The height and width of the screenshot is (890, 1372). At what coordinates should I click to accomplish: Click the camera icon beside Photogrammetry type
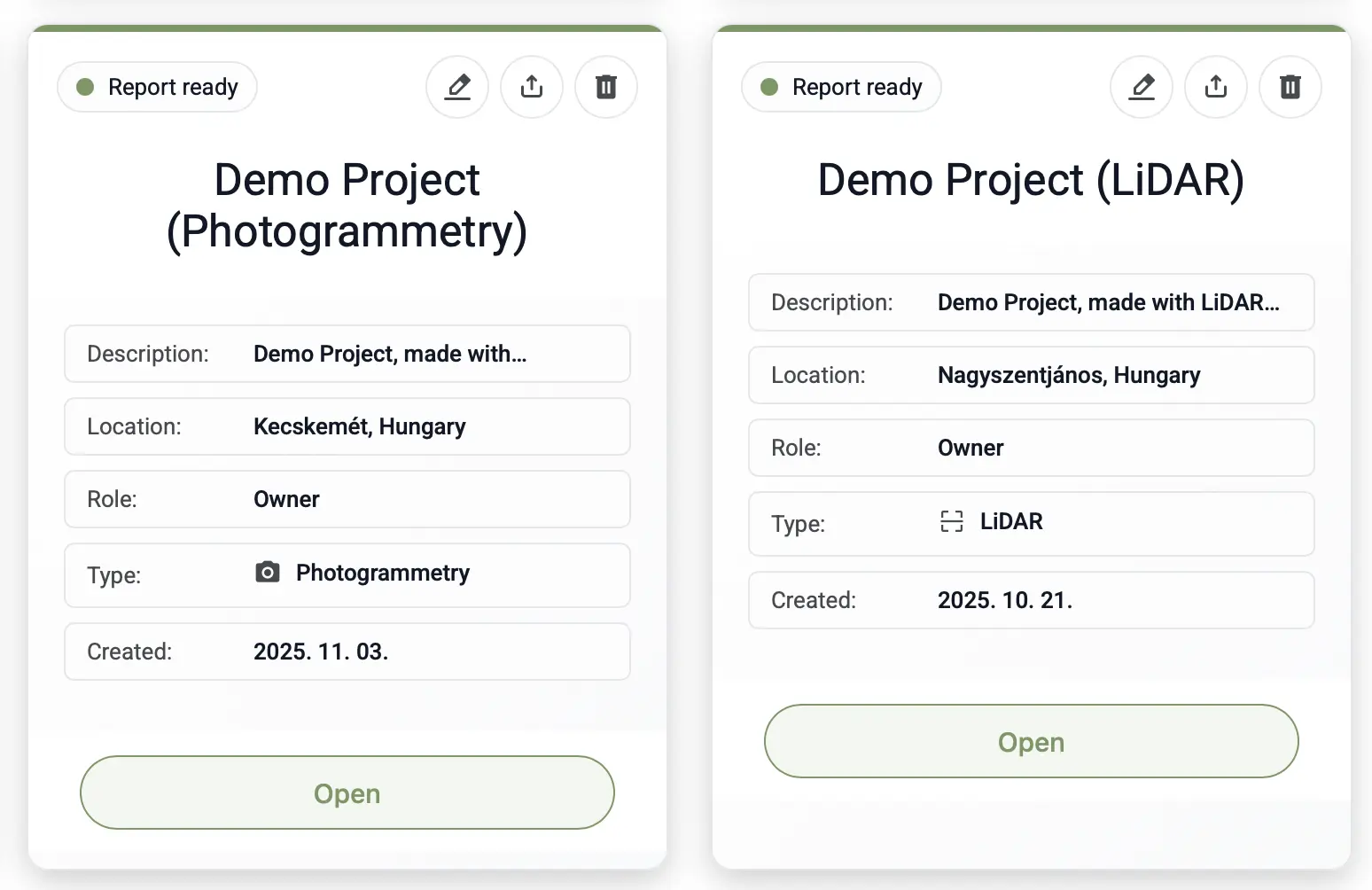268,573
